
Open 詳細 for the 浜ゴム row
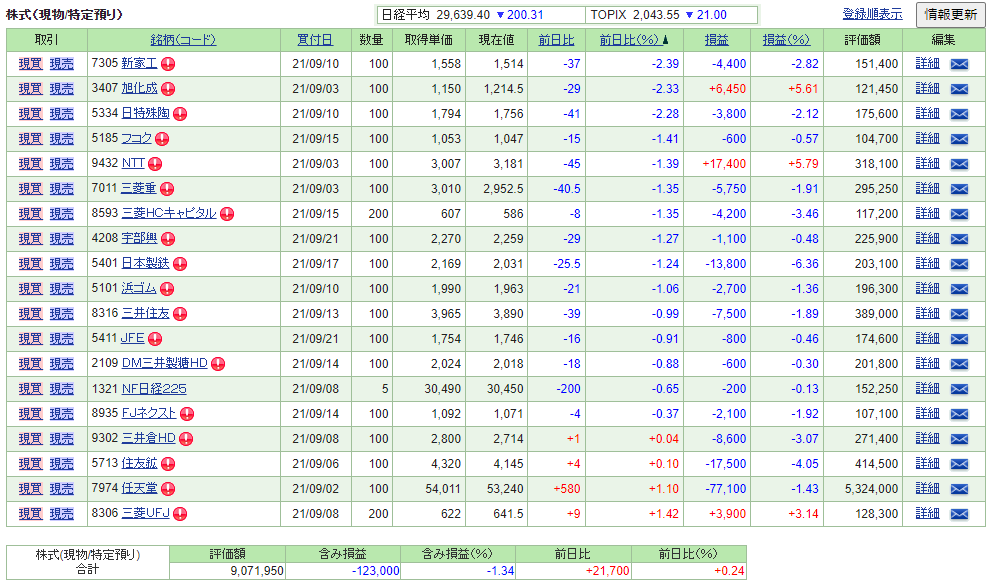pyautogui.click(x=927, y=289)
